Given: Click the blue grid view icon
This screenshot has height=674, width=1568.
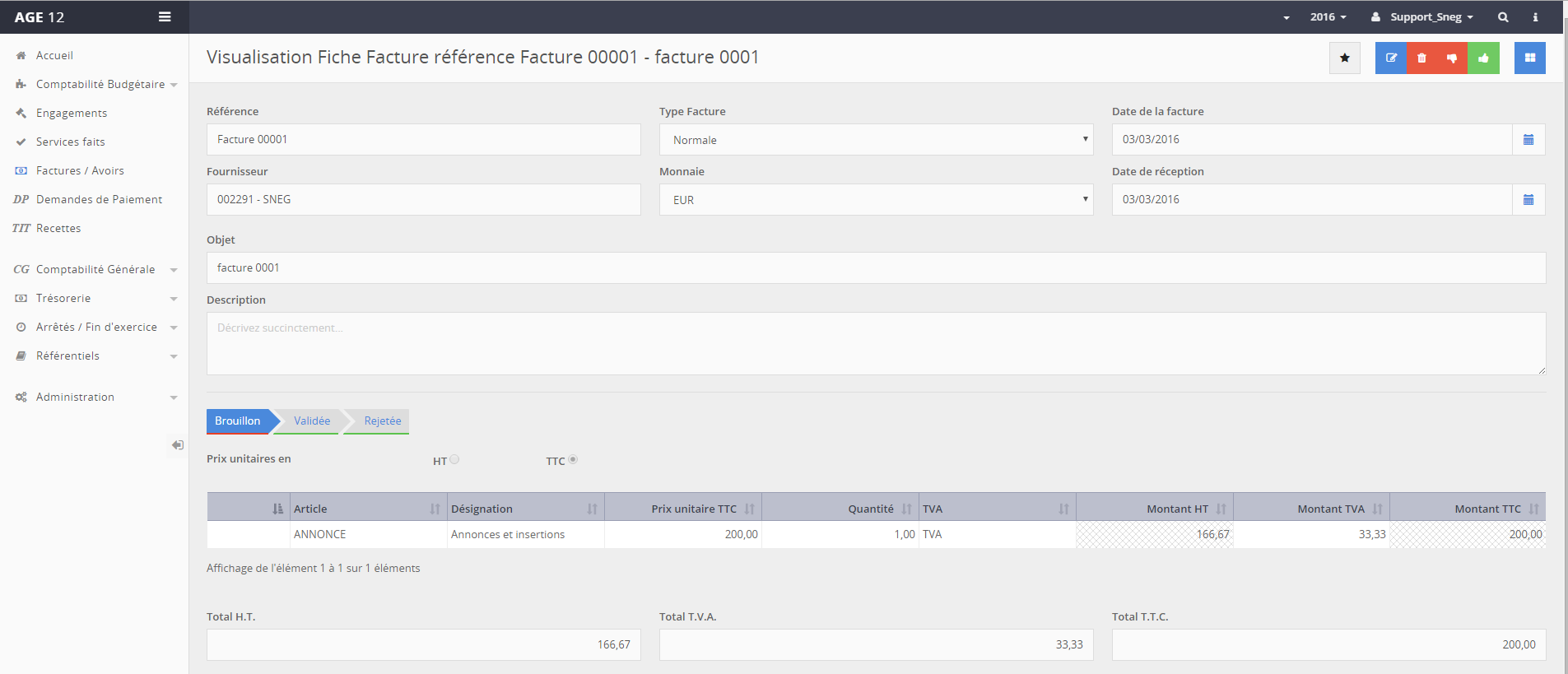Looking at the screenshot, I should coord(1529,58).
